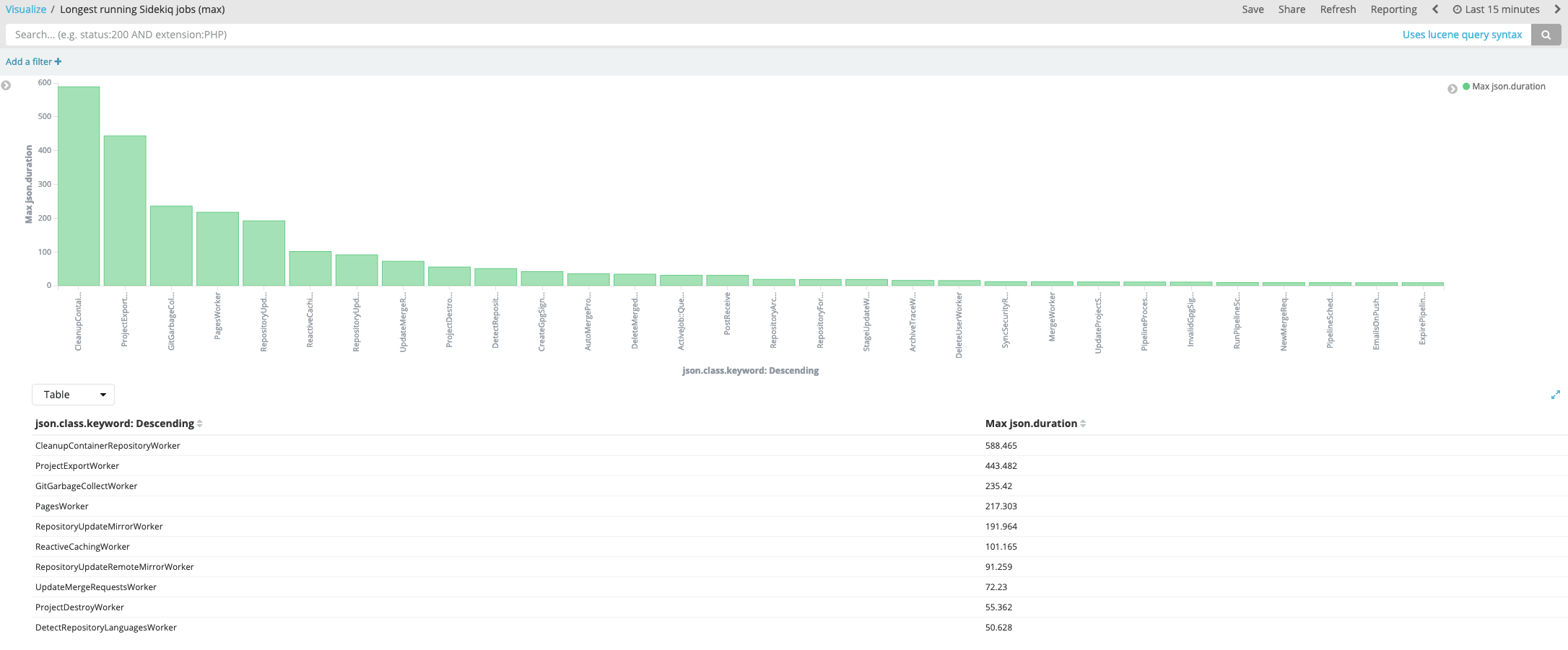This screenshot has width=1568, height=650.
Task: Open the Reporting menu
Action: (1393, 9)
